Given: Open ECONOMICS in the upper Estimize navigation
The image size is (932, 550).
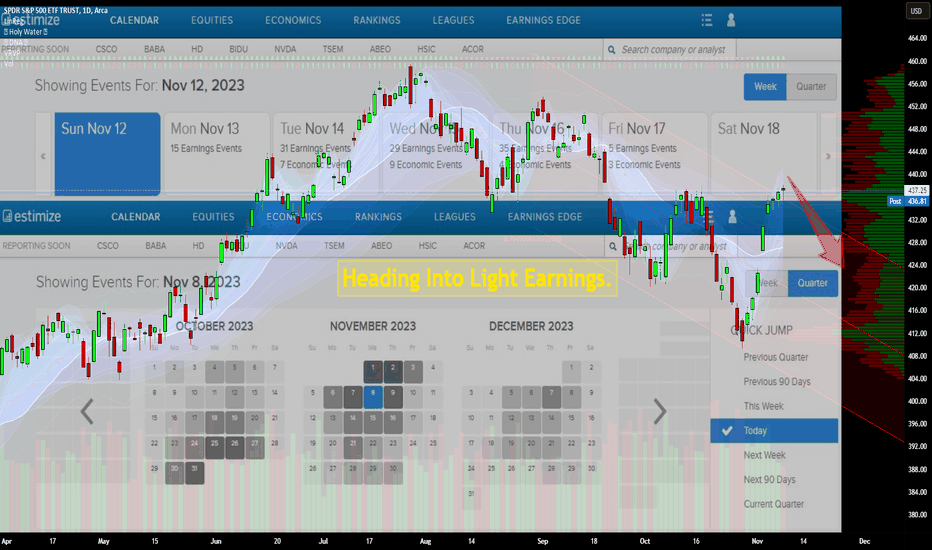Looking at the screenshot, I should [x=293, y=20].
